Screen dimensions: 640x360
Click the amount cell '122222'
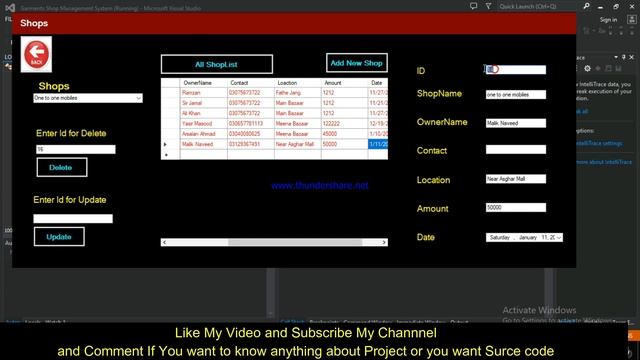click(x=344, y=123)
